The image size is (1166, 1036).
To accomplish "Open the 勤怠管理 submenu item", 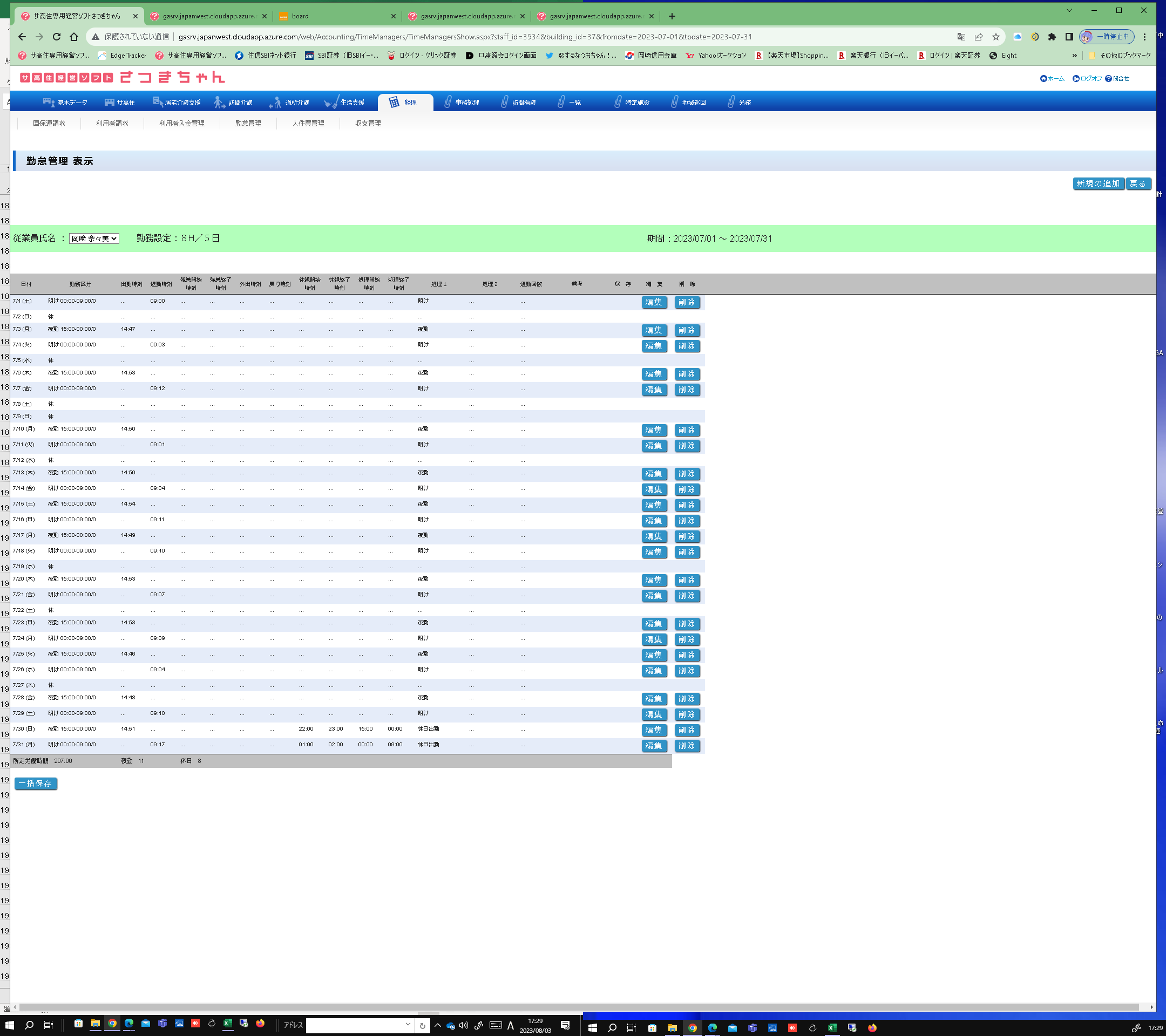I will 248,123.
